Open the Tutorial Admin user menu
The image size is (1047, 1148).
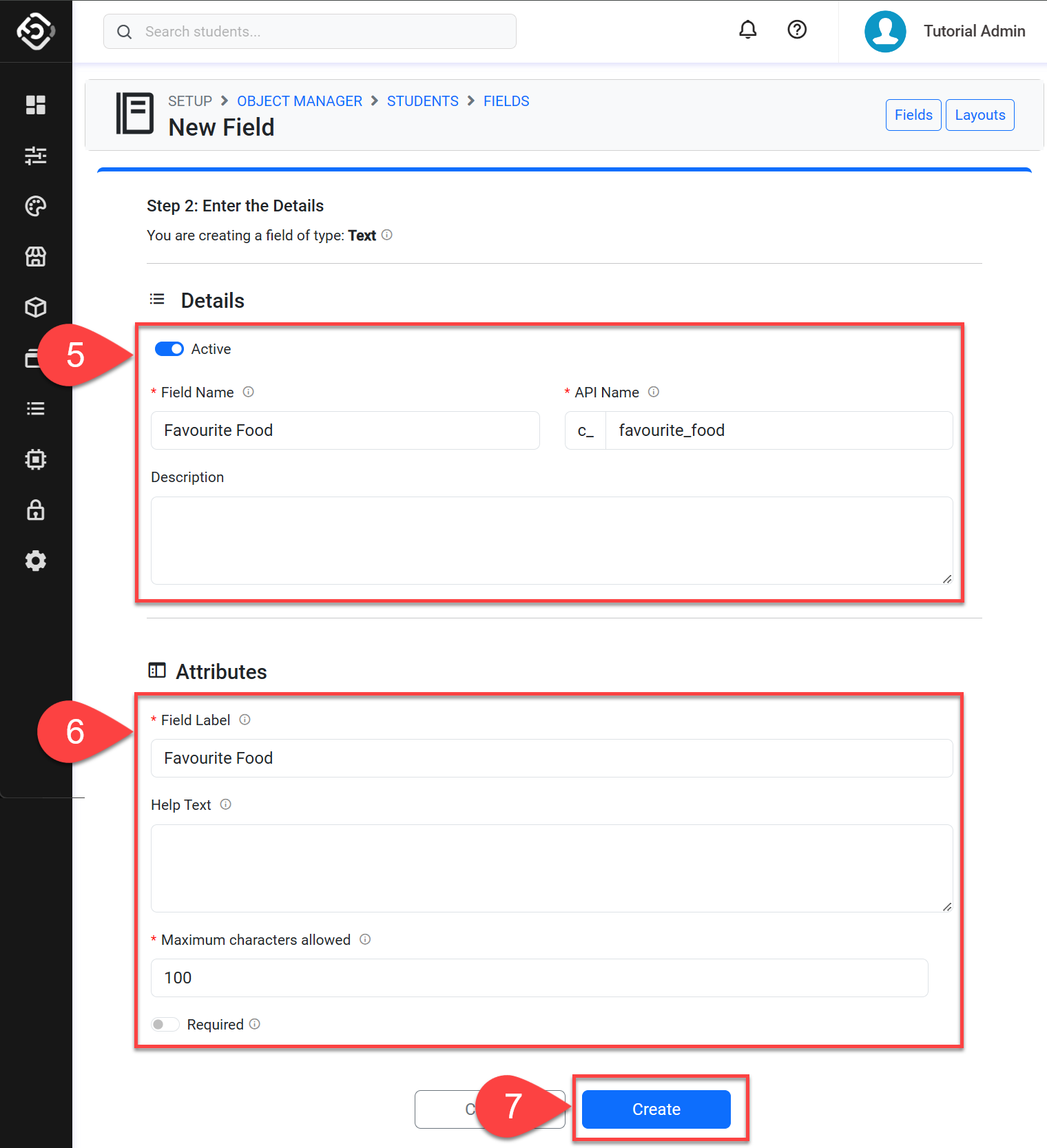pyautogui.click(x=945, y=32)
